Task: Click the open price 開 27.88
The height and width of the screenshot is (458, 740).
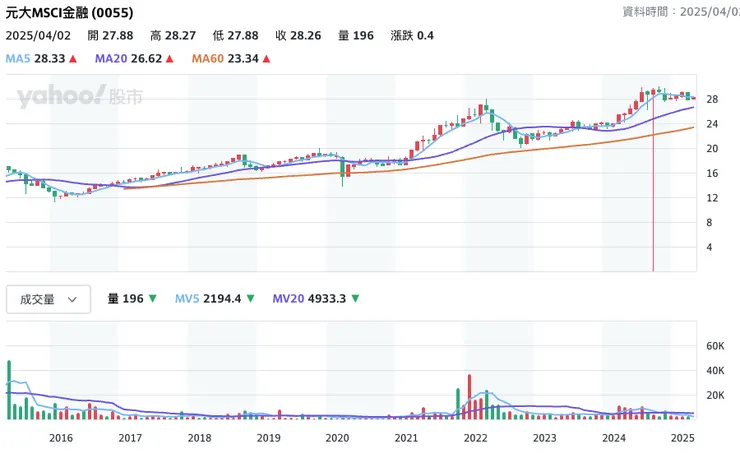Action: (110, 35)
